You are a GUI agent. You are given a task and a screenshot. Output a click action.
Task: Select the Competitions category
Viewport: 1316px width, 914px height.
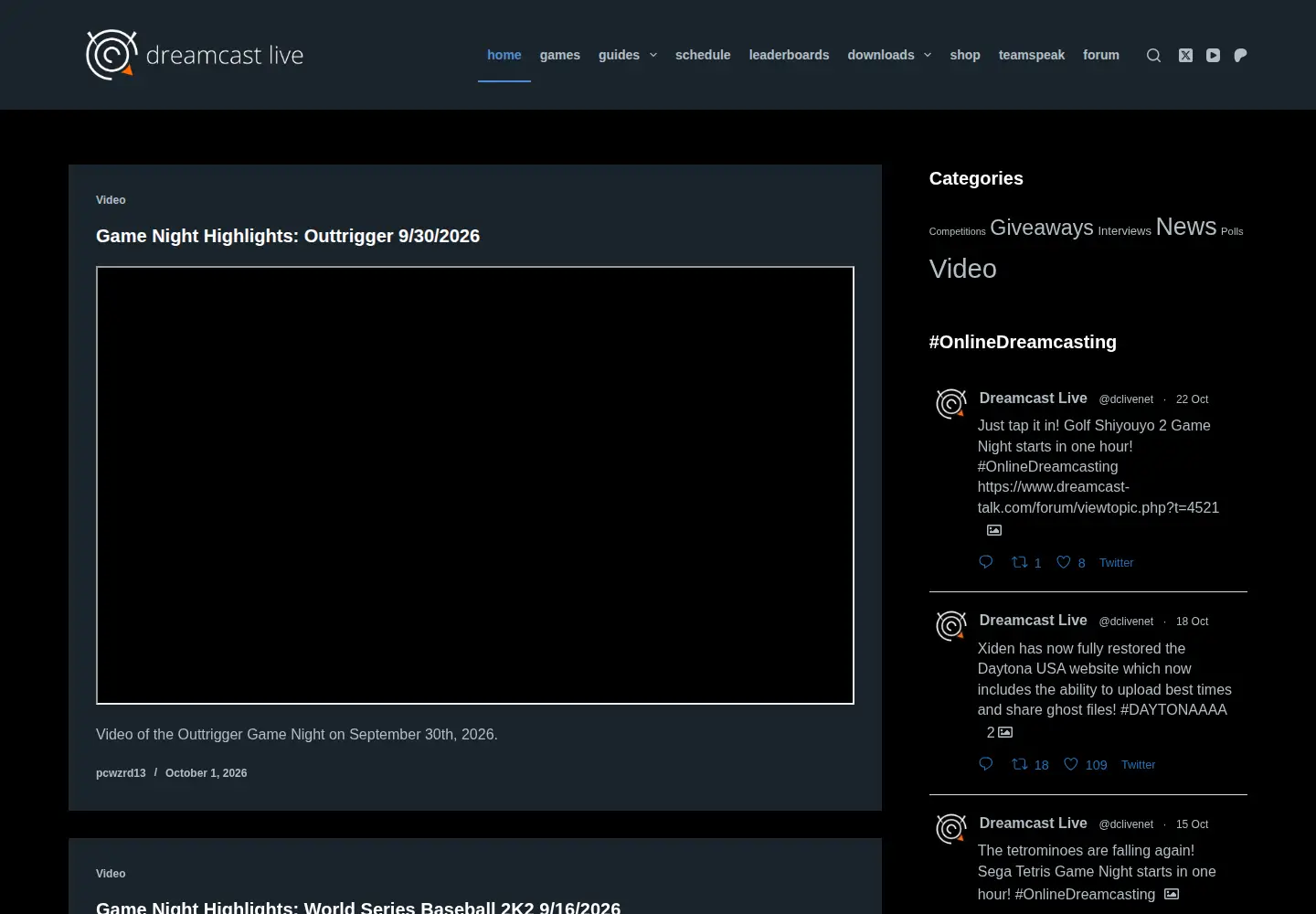pyautogui.click(x=958, y=231)
